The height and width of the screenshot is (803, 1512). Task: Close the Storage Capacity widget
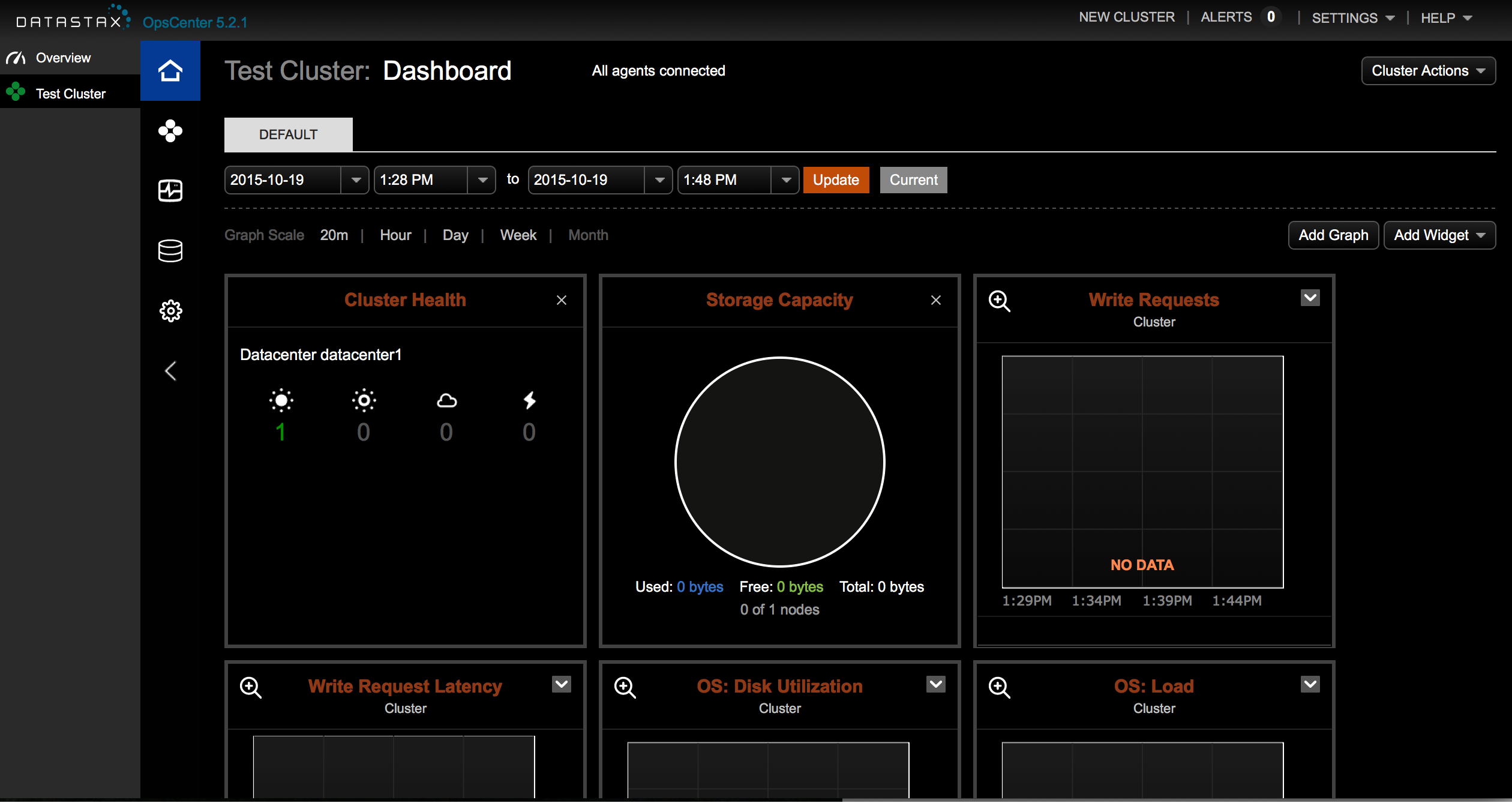[936, 300]
